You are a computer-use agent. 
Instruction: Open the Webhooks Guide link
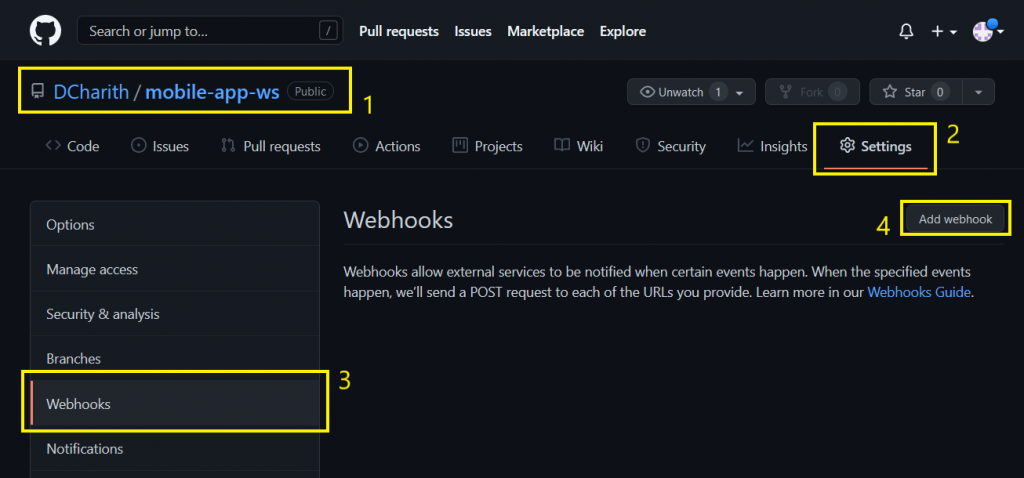tap(918, 292)
